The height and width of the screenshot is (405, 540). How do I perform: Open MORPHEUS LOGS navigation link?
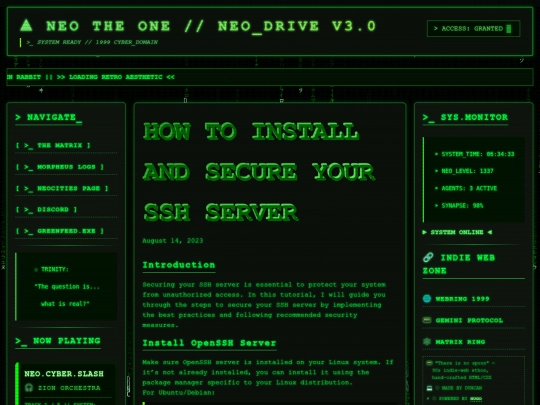pyautogui.click(x=60, y=167)
